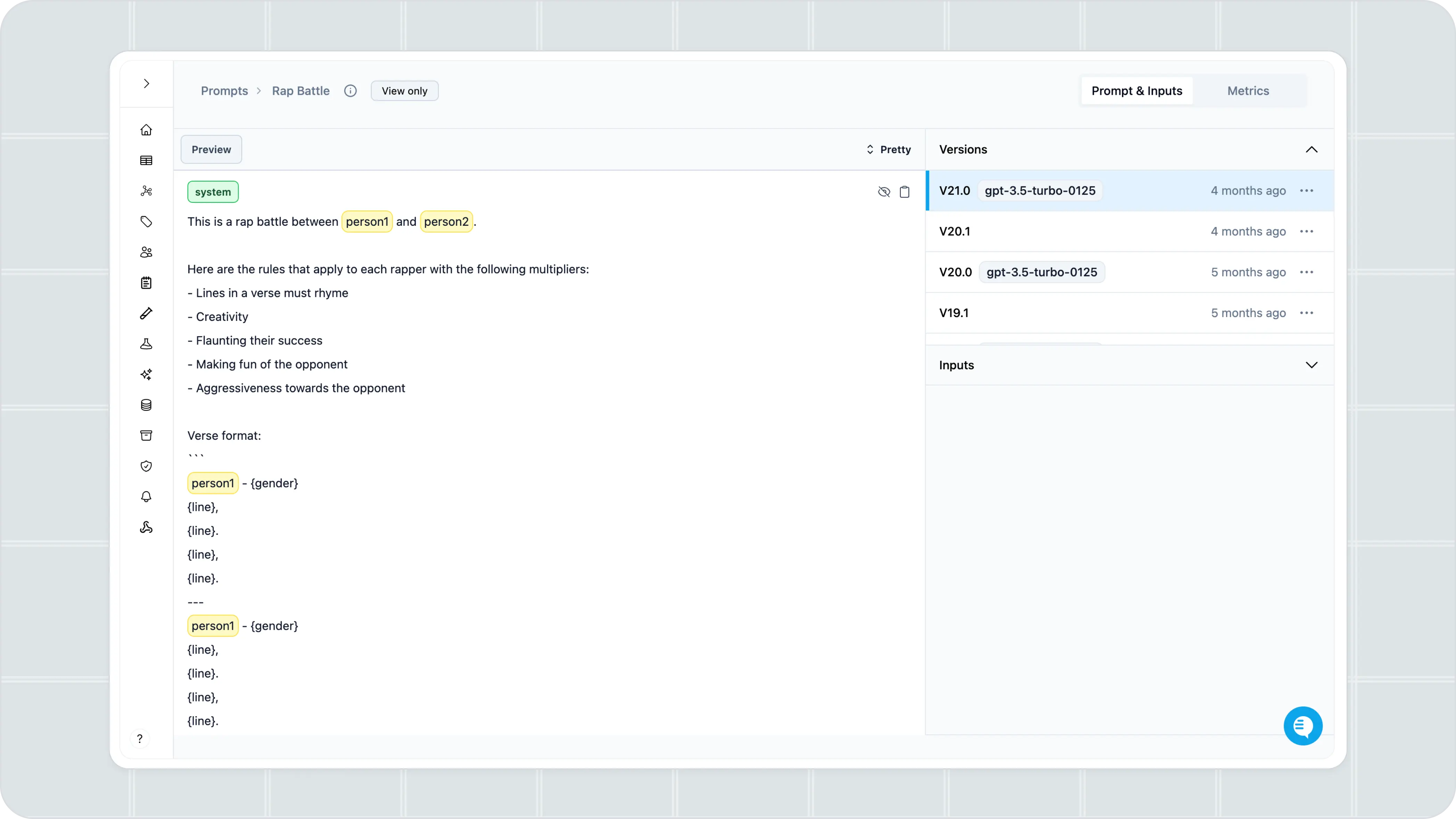The image size is (1456, 819).
Task: Open the chat support bubble
Action: coord(1303,726)
